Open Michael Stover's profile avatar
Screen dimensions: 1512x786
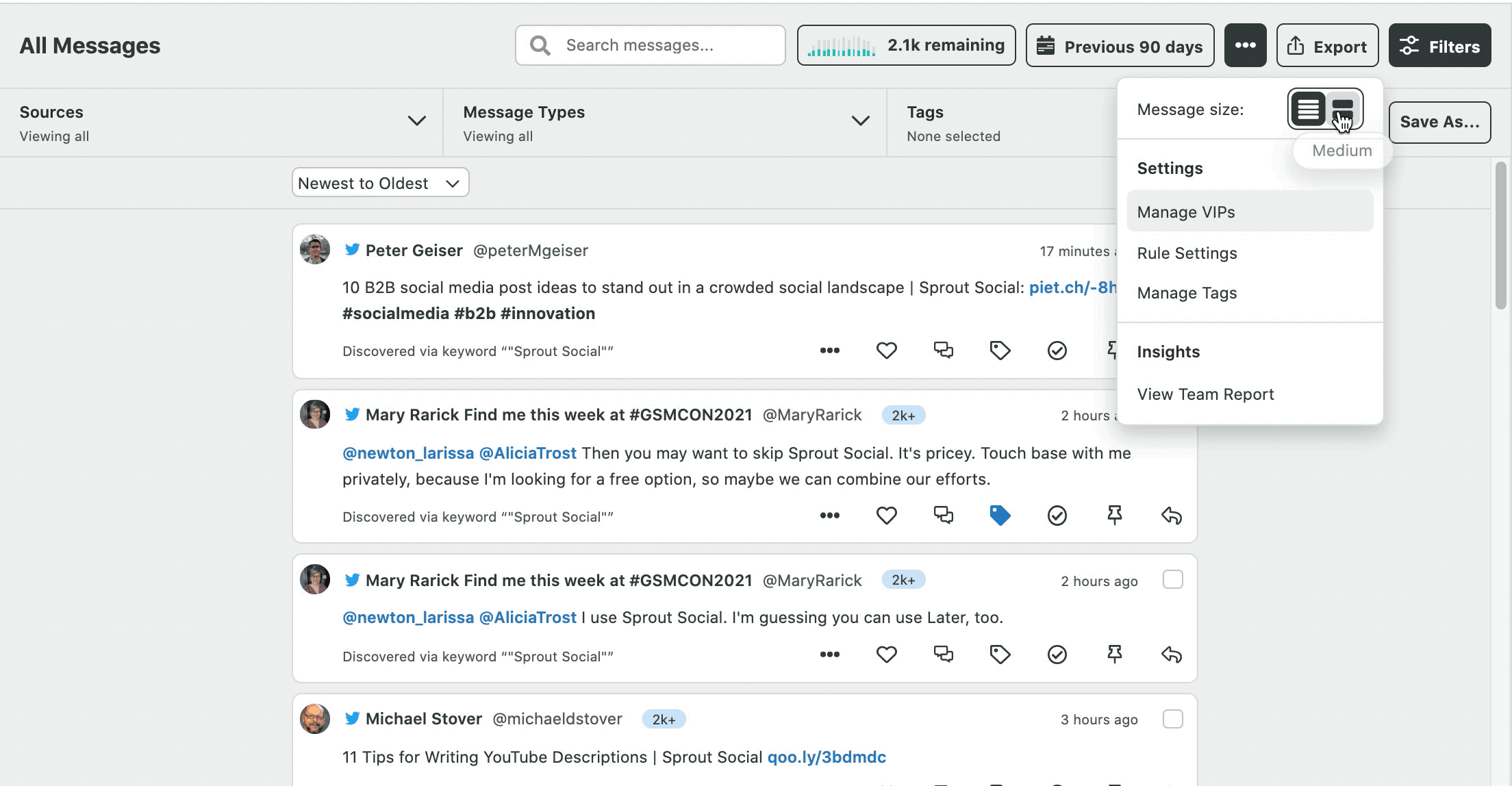tap(315, 718)
